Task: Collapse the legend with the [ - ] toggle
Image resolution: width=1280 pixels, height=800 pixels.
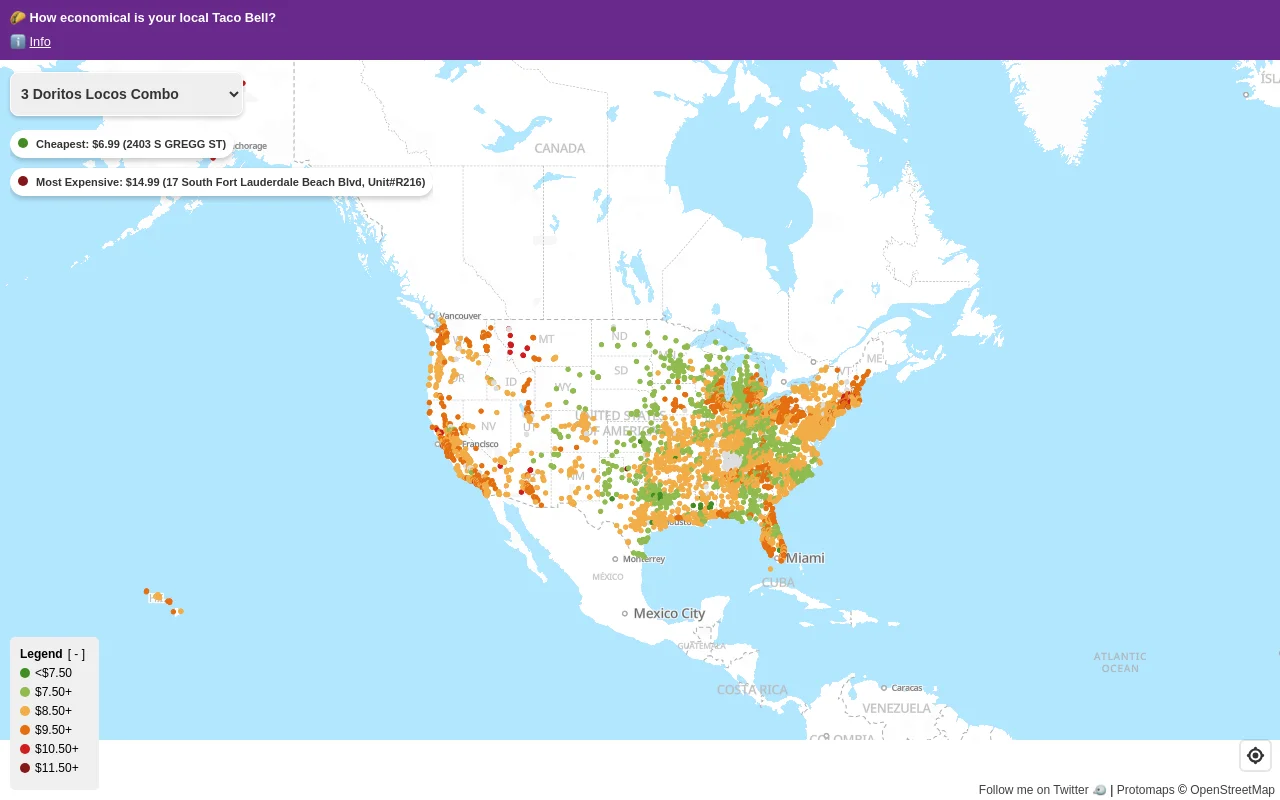Action: (76, 654)
